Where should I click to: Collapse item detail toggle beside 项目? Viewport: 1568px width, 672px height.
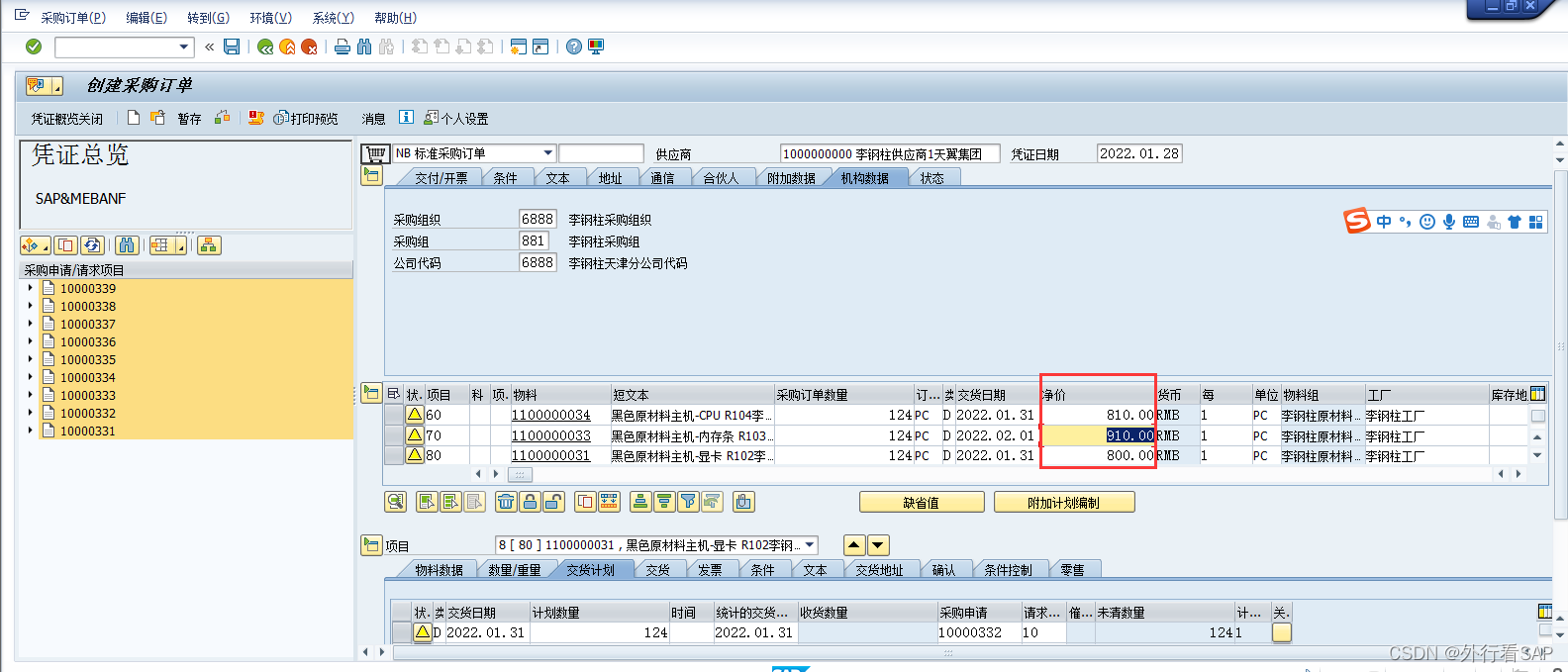pyautogui.click(x=371, y=545)
